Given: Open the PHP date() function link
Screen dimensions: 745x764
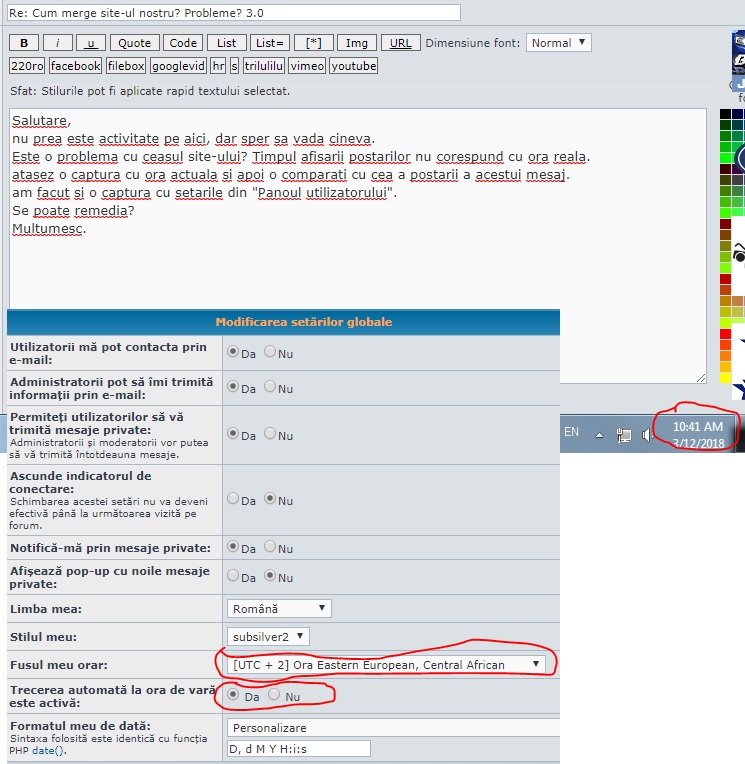Looking at the screenshot, I should pyautogui.click(x=46, y=750).
